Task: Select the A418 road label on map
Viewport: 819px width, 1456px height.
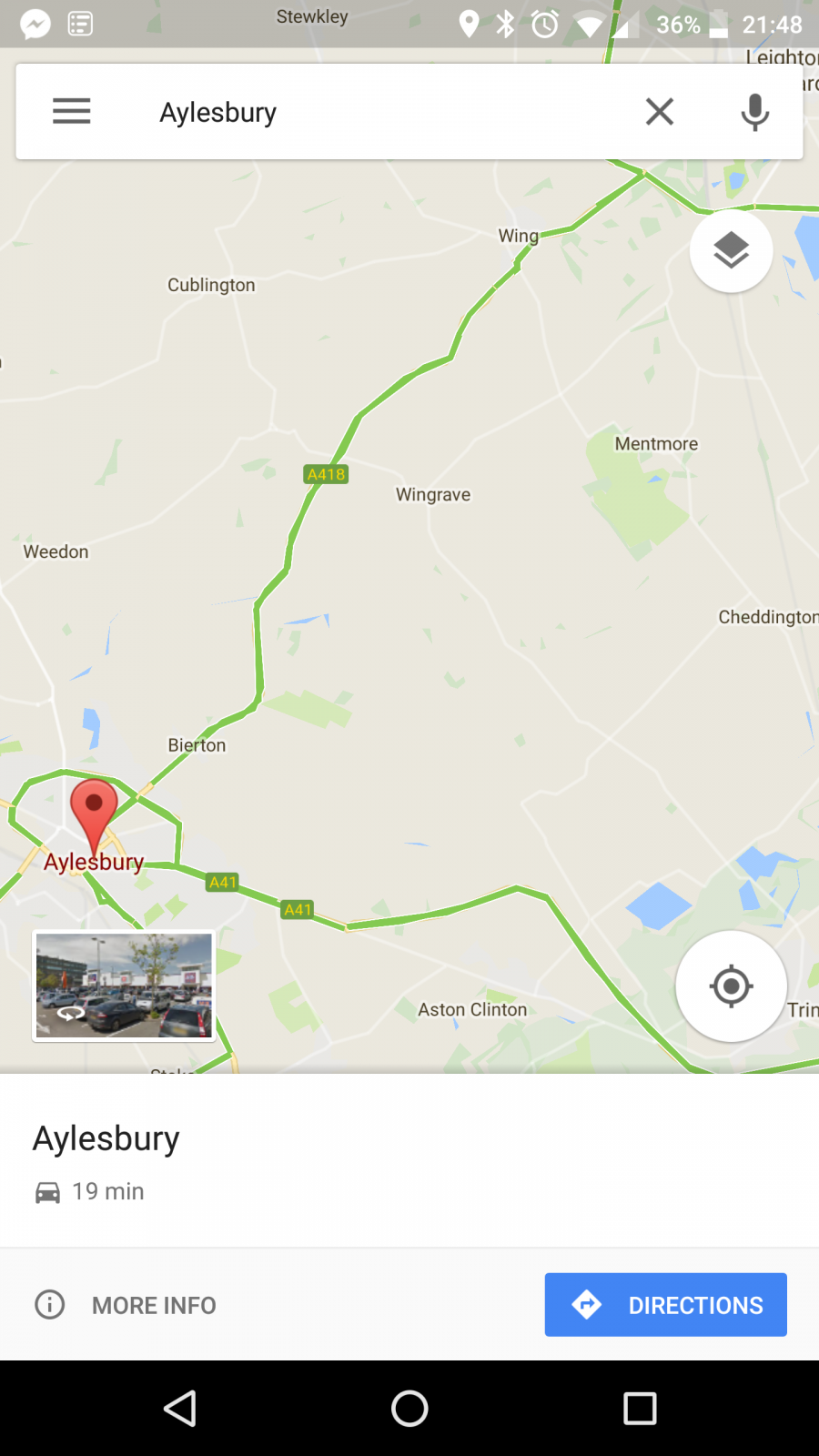Action: pyautogui.click(x=326, y=474)
